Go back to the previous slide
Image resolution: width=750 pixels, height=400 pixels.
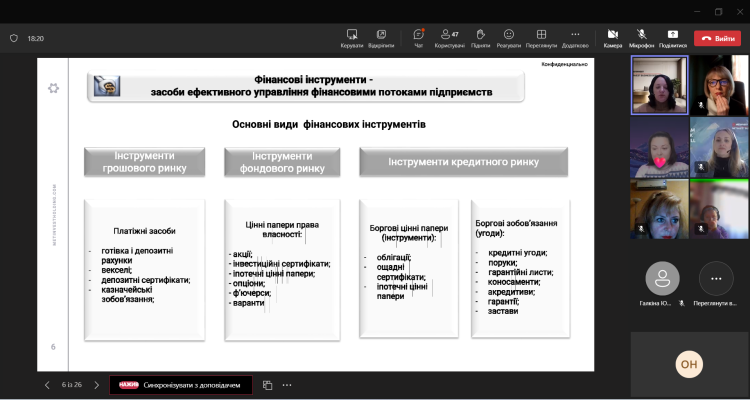pyautogui.click(x=47, y=384)
